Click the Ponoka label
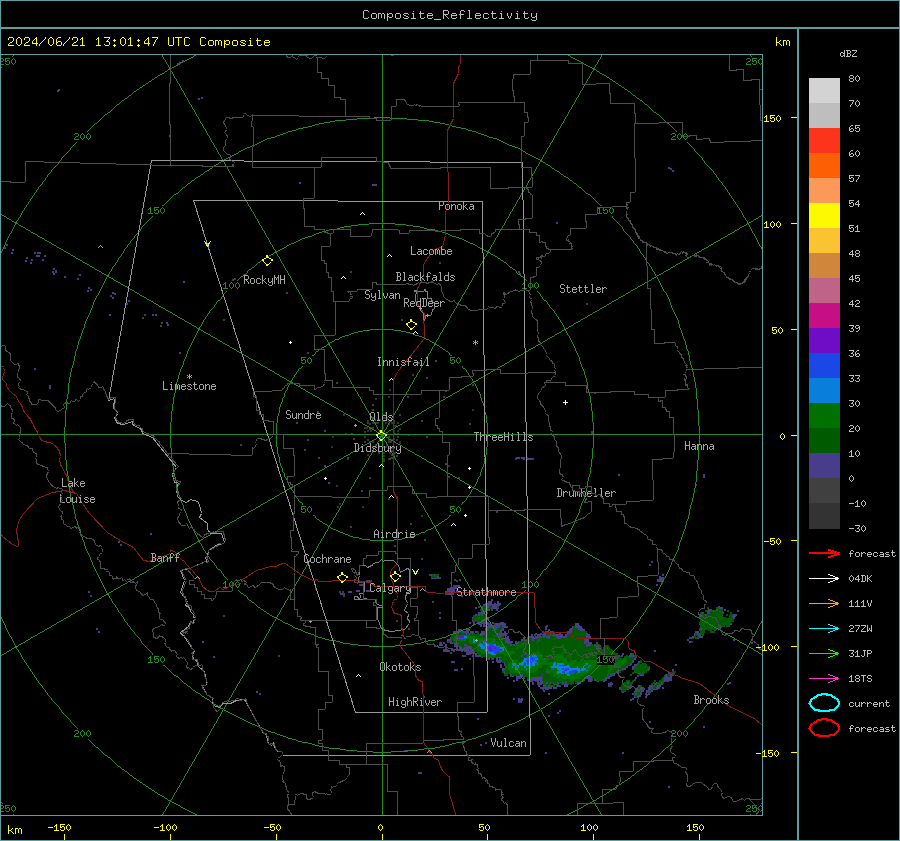 click(x=456, y=206)
